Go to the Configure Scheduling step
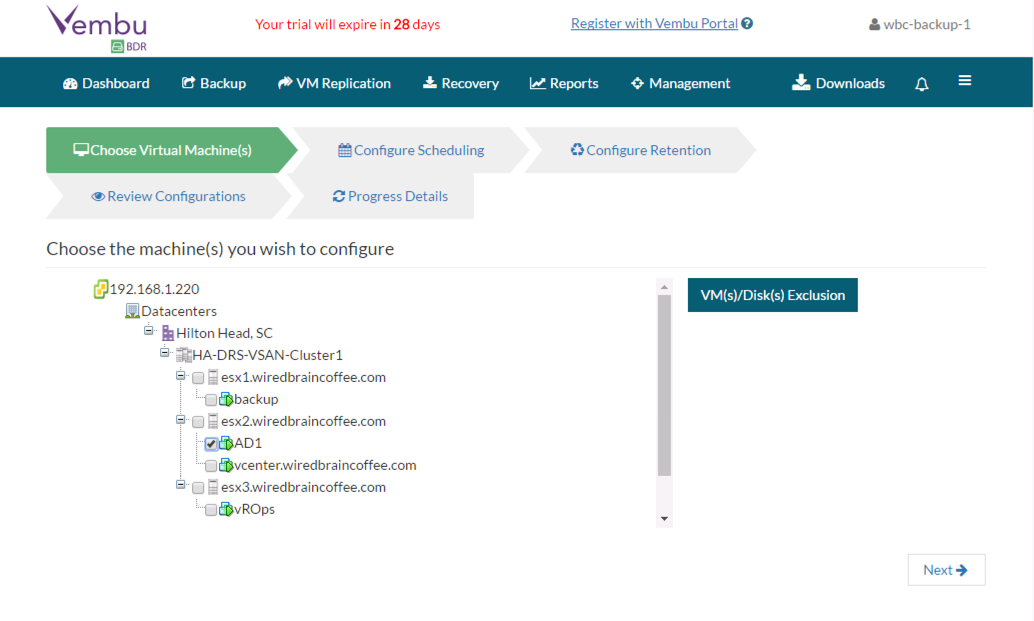Image resolution: width=1034 pixels, height=621 pixels. pyautogui.click(x=411, y=150)
